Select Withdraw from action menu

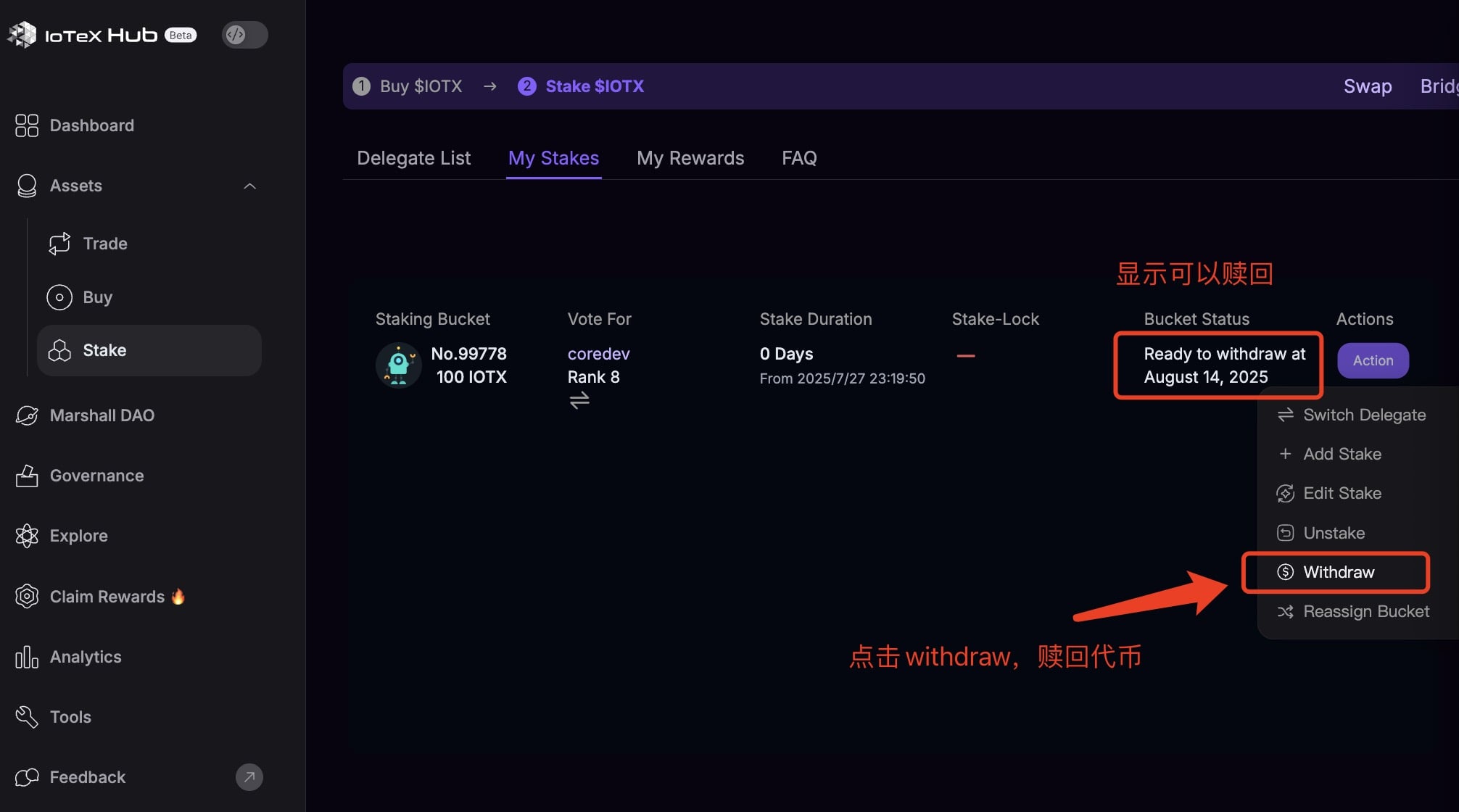tap(1338, 572)
